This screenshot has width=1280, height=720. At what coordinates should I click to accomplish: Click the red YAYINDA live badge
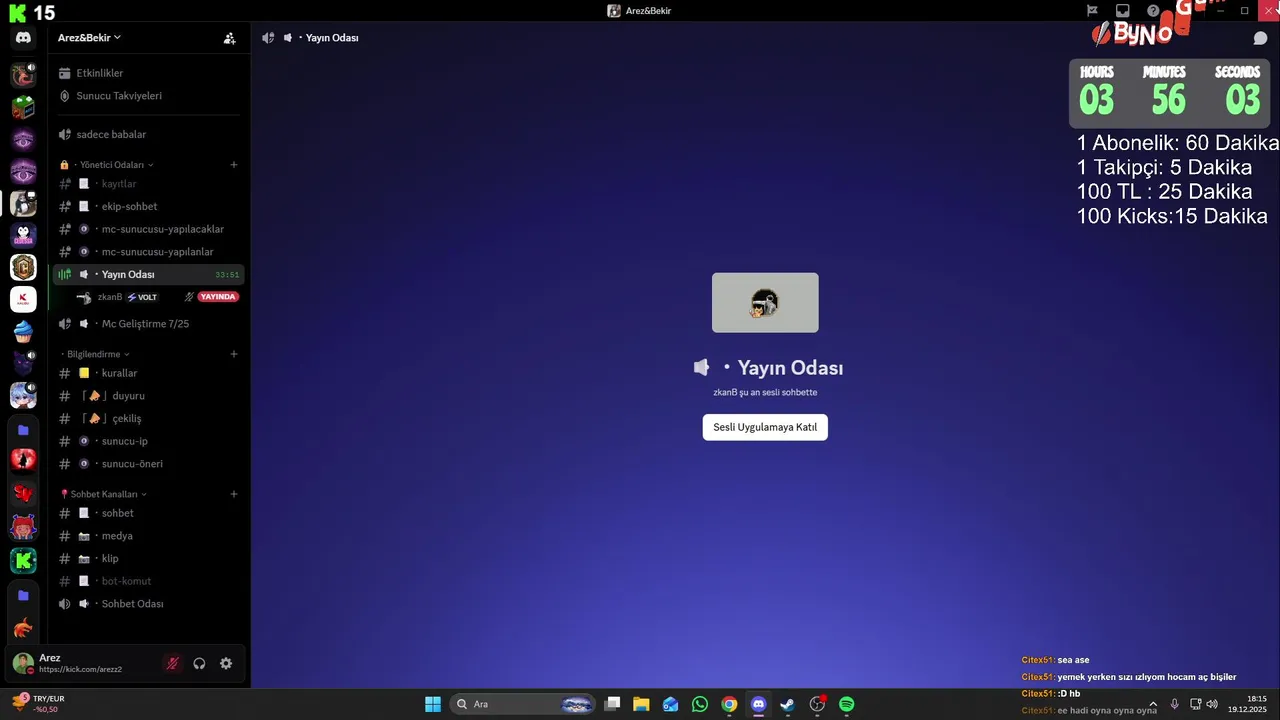tap(218, 297)
